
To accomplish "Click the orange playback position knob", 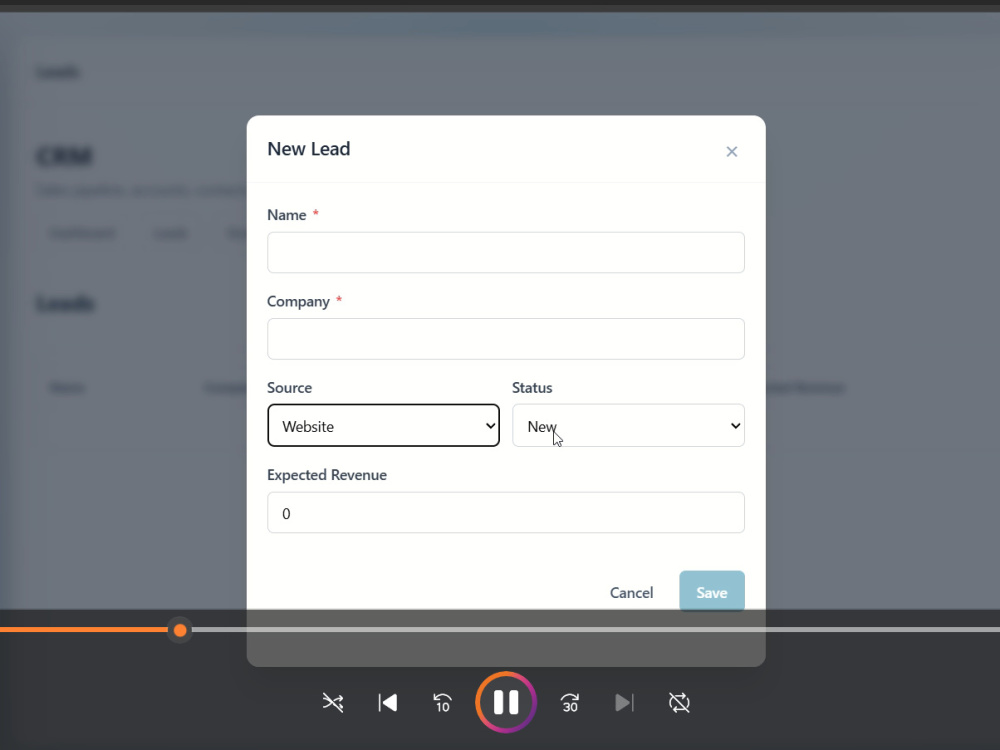I will 180,630.
